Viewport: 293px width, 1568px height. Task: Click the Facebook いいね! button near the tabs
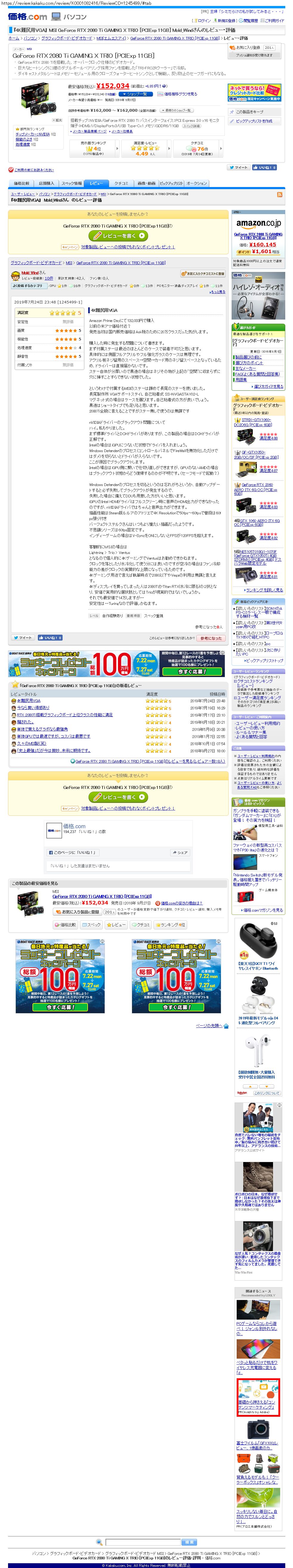tap(266, 167)
